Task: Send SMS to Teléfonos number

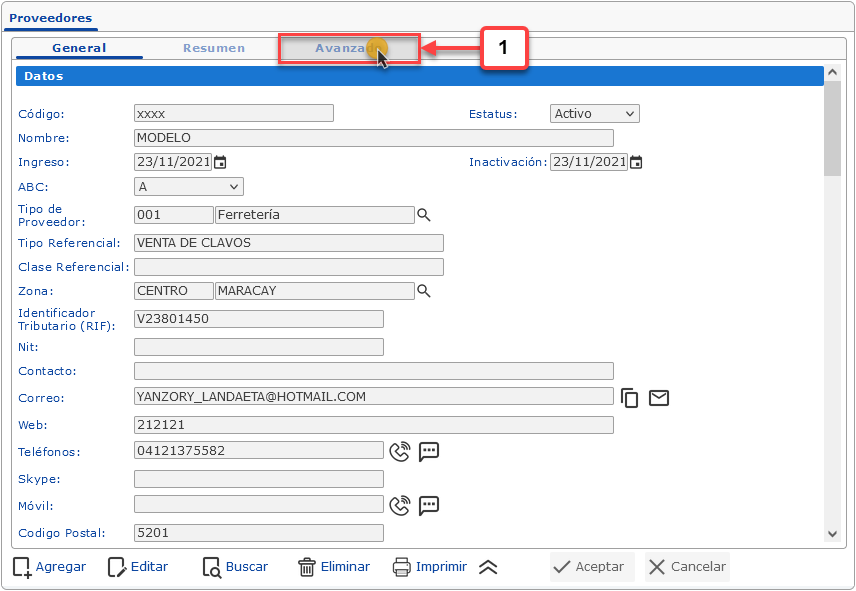Action: [429, 451]
